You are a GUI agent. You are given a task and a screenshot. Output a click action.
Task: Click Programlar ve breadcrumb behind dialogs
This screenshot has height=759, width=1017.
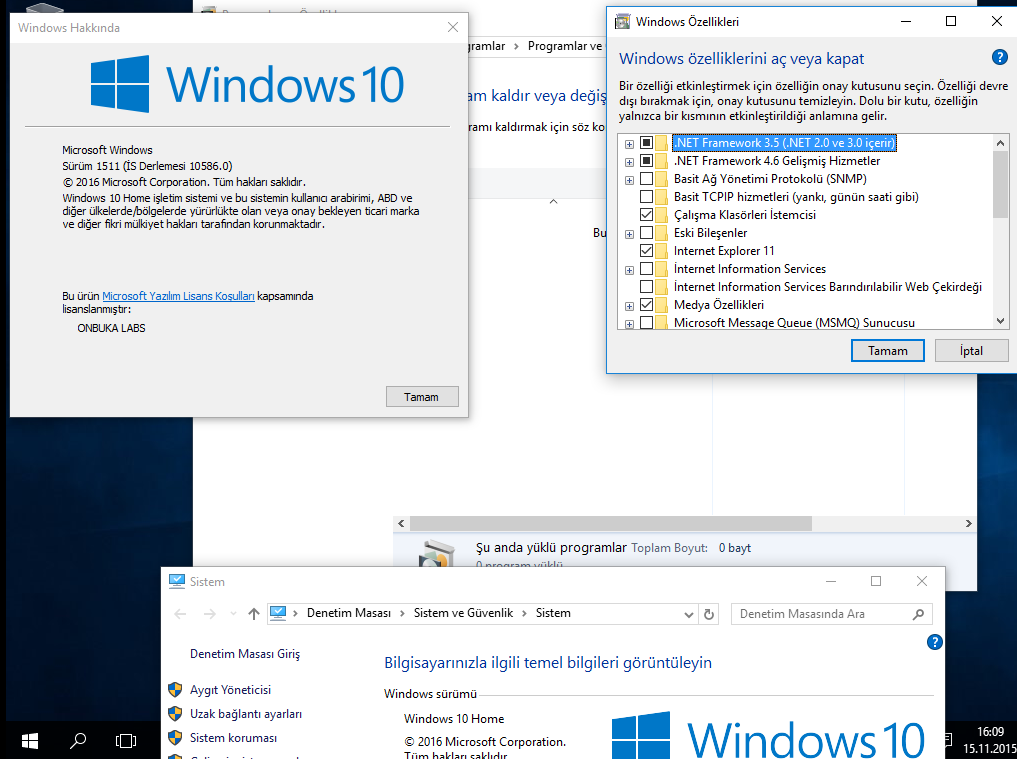click(x=565, y=46)
